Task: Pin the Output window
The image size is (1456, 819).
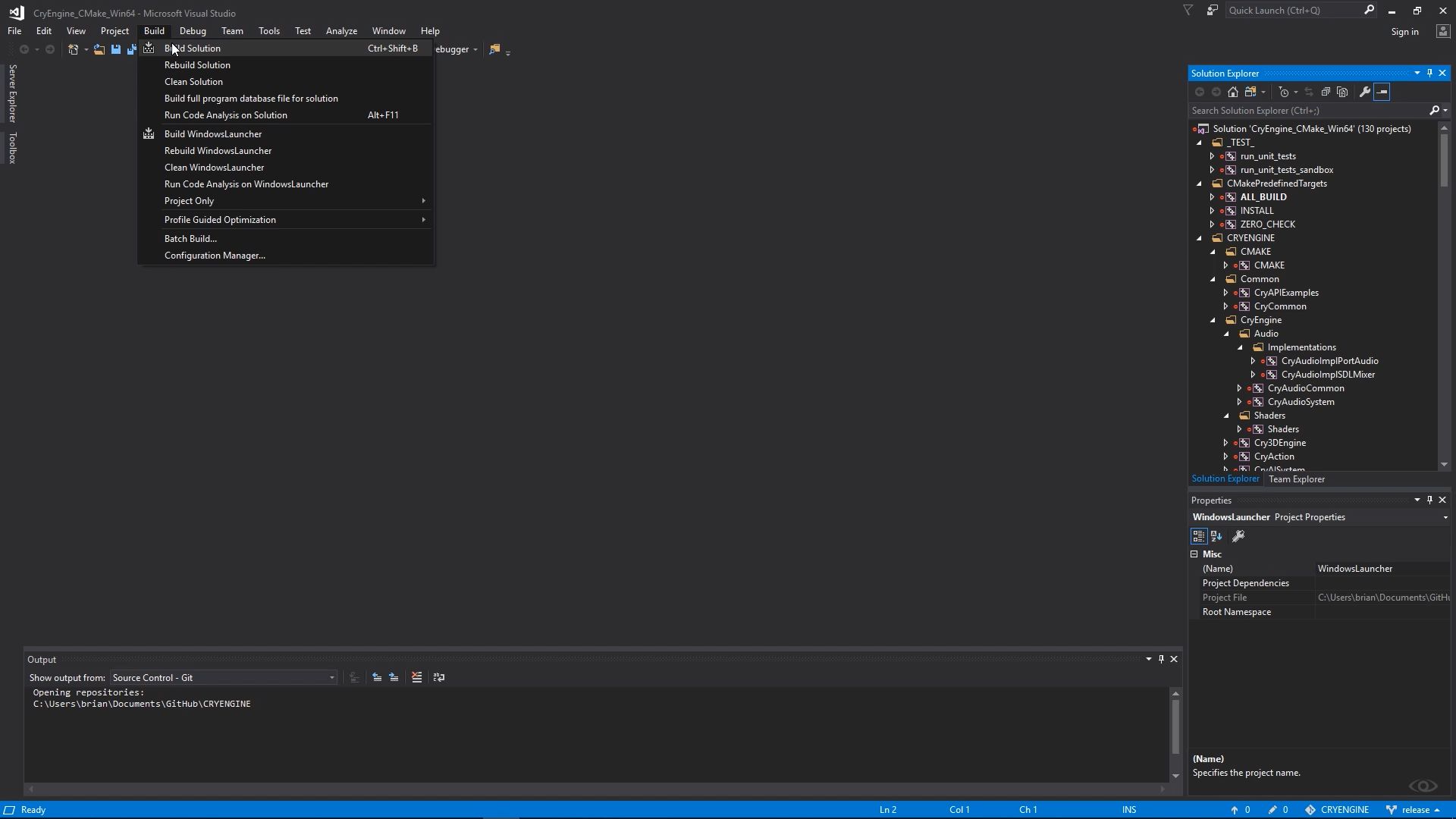Action: coord(1161,659)
